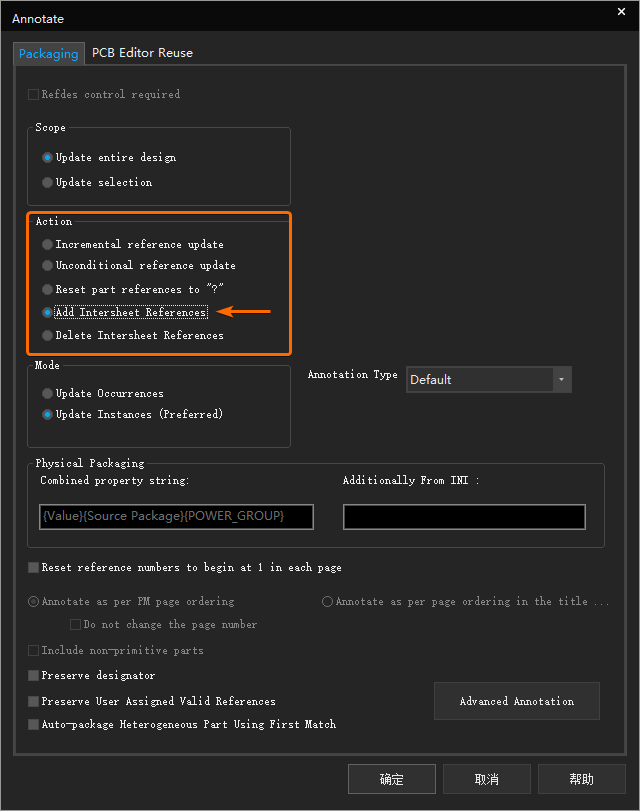The height and width of the screenshot is (811, 640).
Task: Select Update Occurrences mode
Action: coord(47,394)
